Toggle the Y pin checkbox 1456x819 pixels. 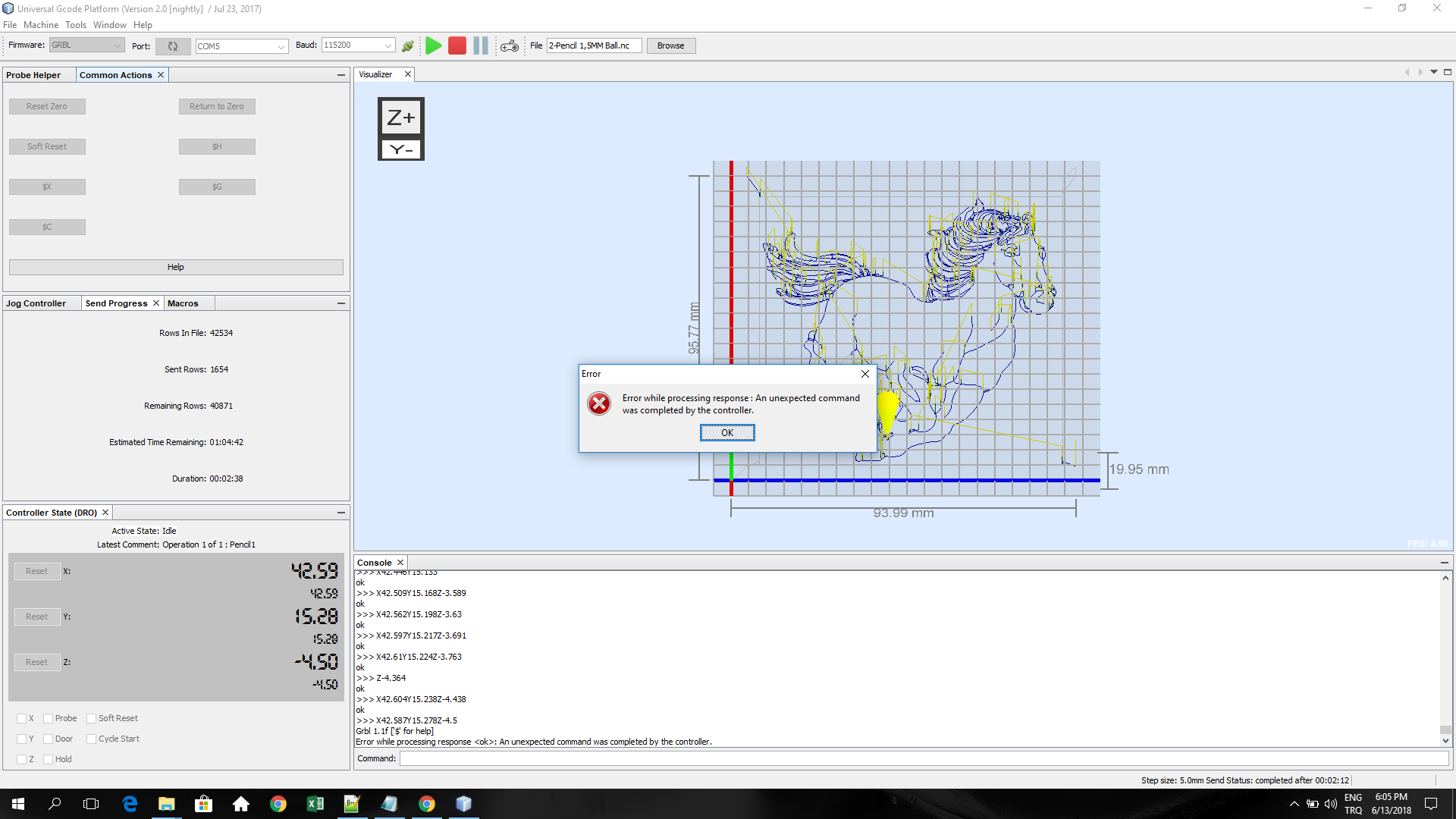coord(21,739)
